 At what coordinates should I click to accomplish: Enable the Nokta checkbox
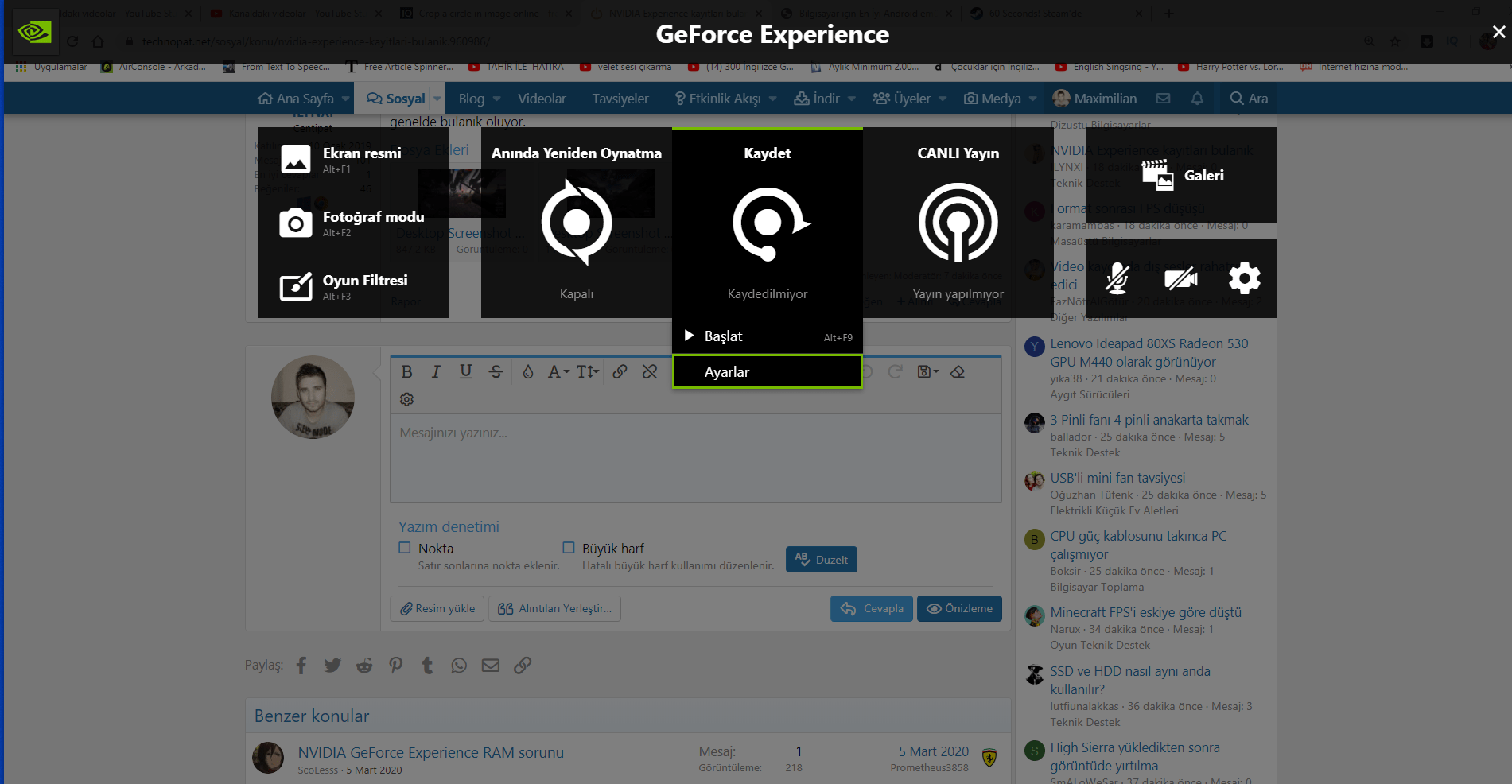(405, 548)
